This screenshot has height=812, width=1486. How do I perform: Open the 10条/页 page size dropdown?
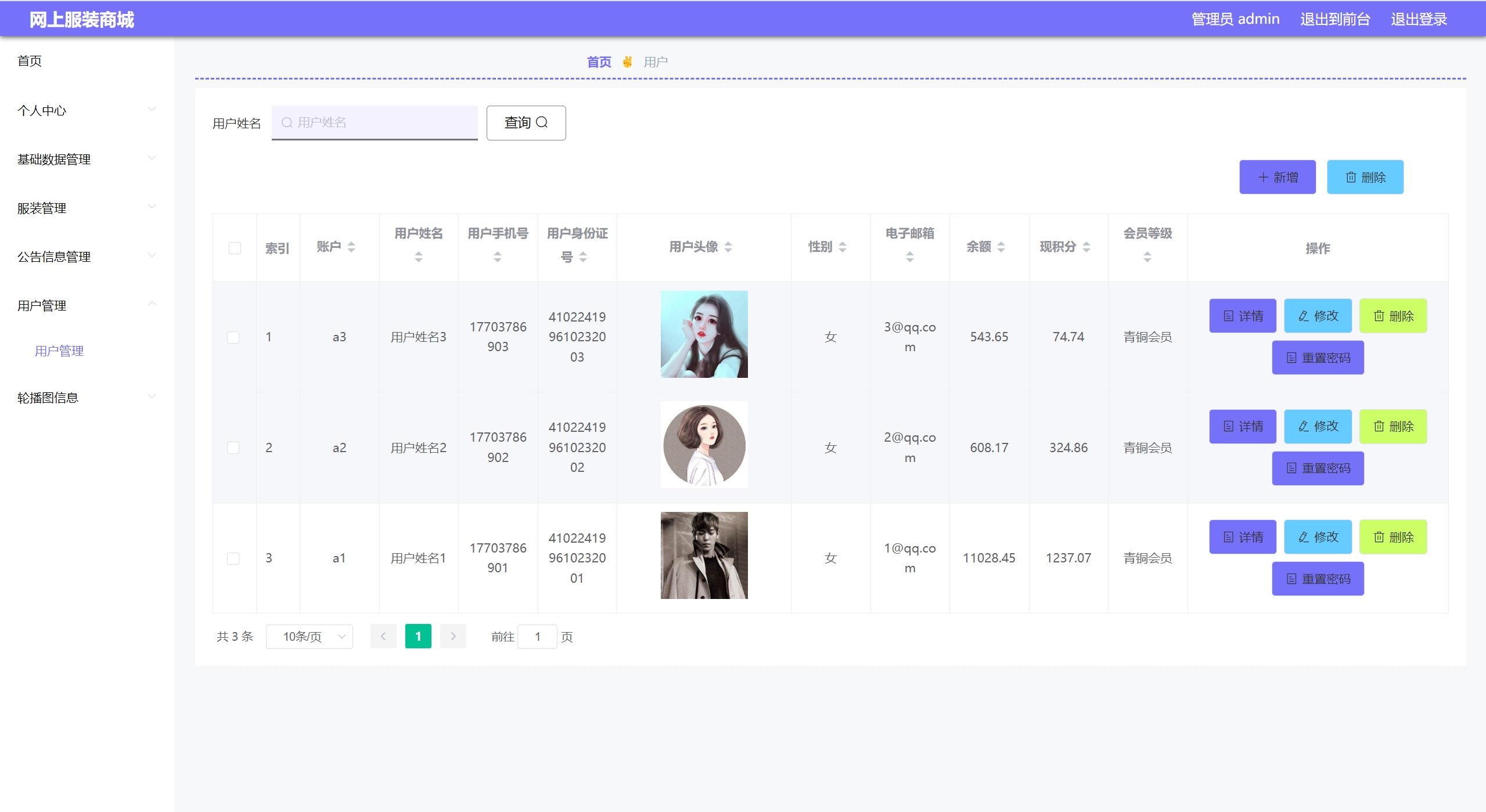coord(309,637)
